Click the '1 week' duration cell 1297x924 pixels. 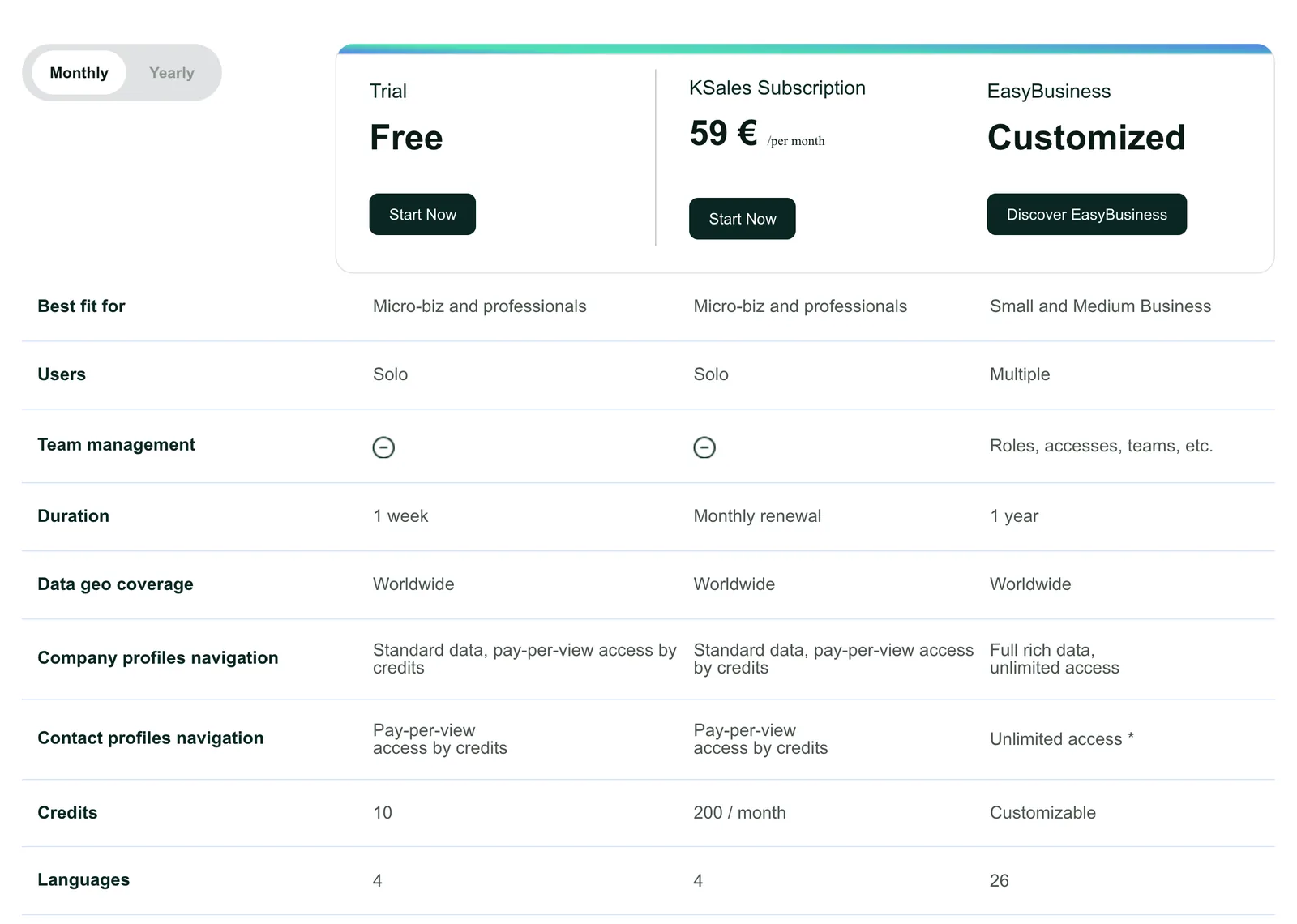(x=400, y=516)
